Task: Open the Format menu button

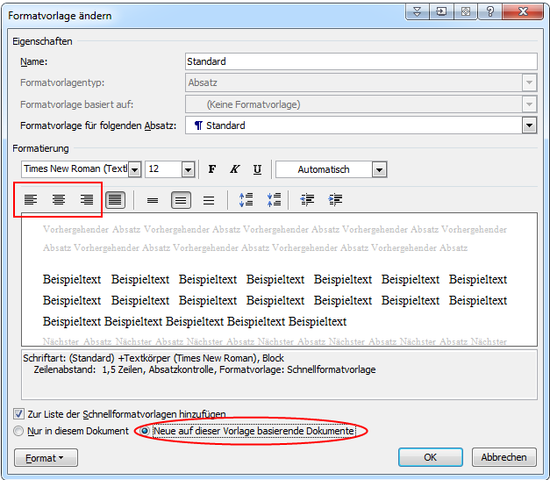Action: coord(46,458)
